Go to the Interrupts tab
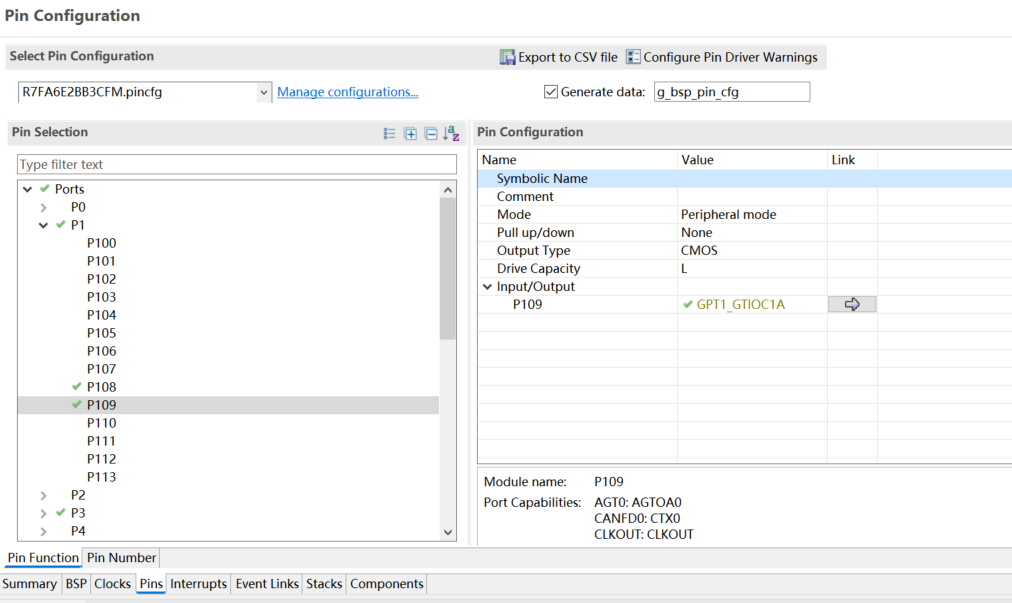 pyautogui.click(x=199, y=584)
